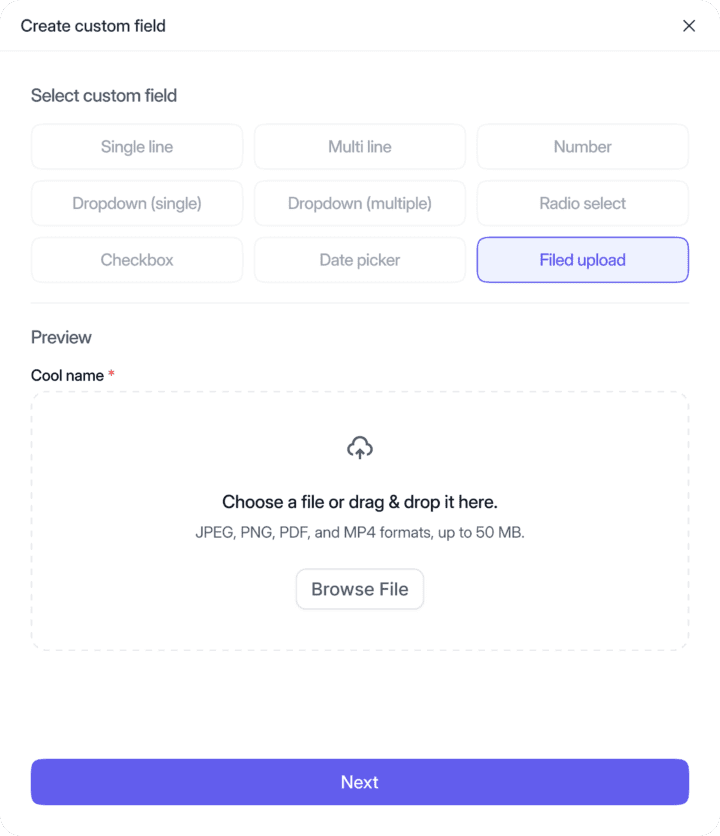Click the Next button

[x=360, y=782]
